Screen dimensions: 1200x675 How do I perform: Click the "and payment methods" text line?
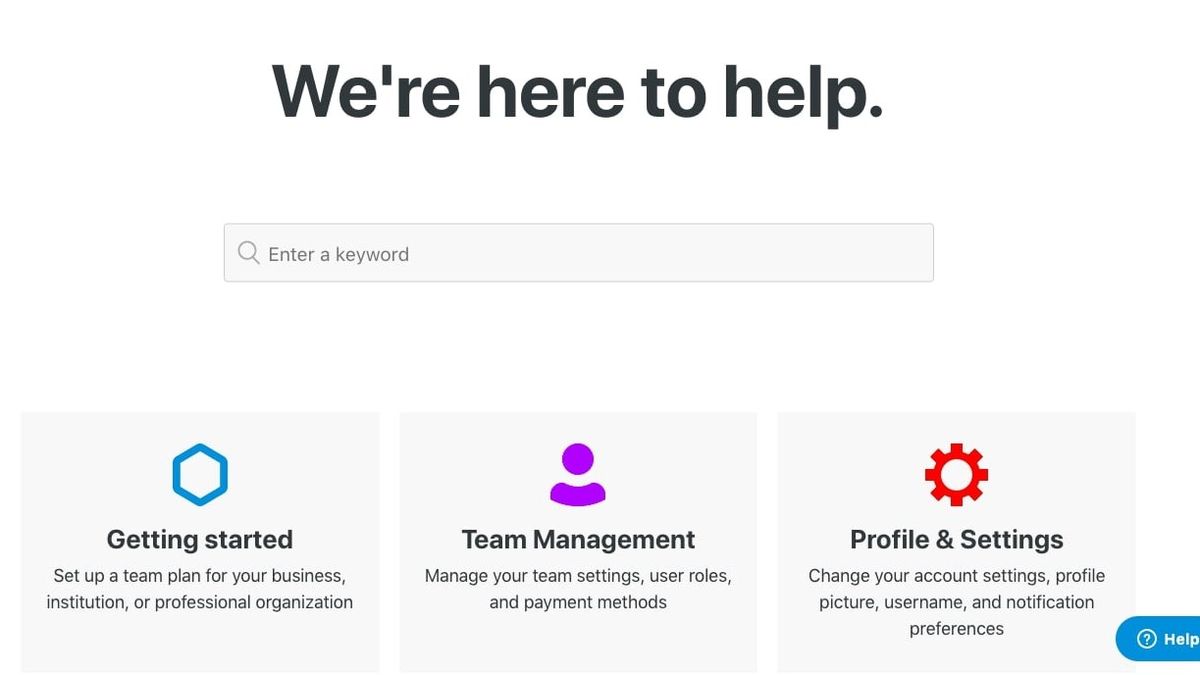[578, 602]
